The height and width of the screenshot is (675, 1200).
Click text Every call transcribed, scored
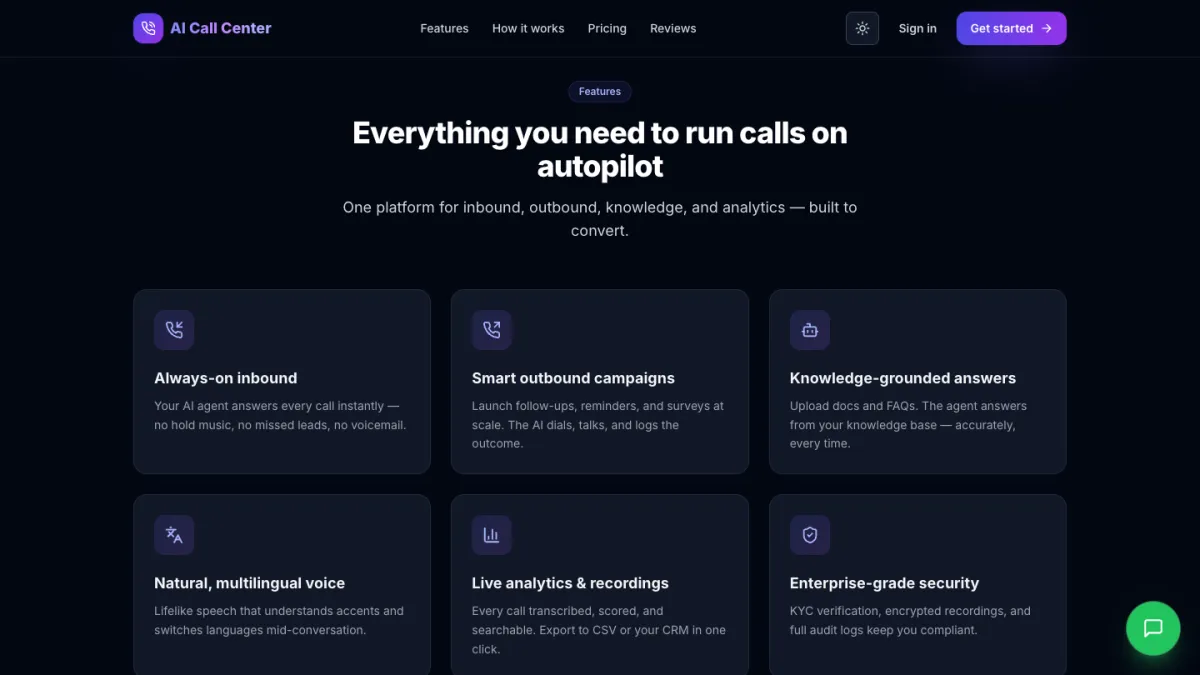tap(599, 630)
